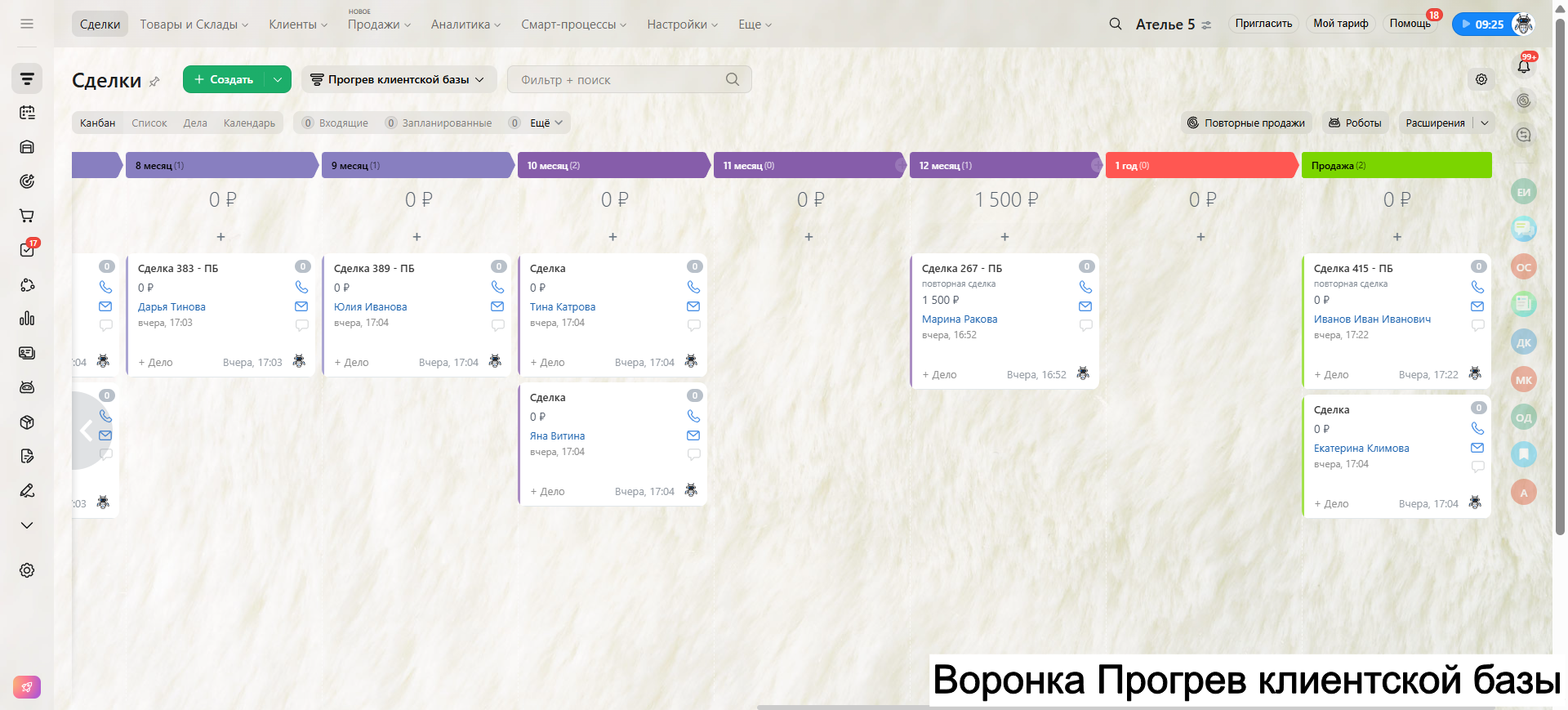Expand more items in left sidebar
The image size is (1568, 710).
(x=27, y=525)
